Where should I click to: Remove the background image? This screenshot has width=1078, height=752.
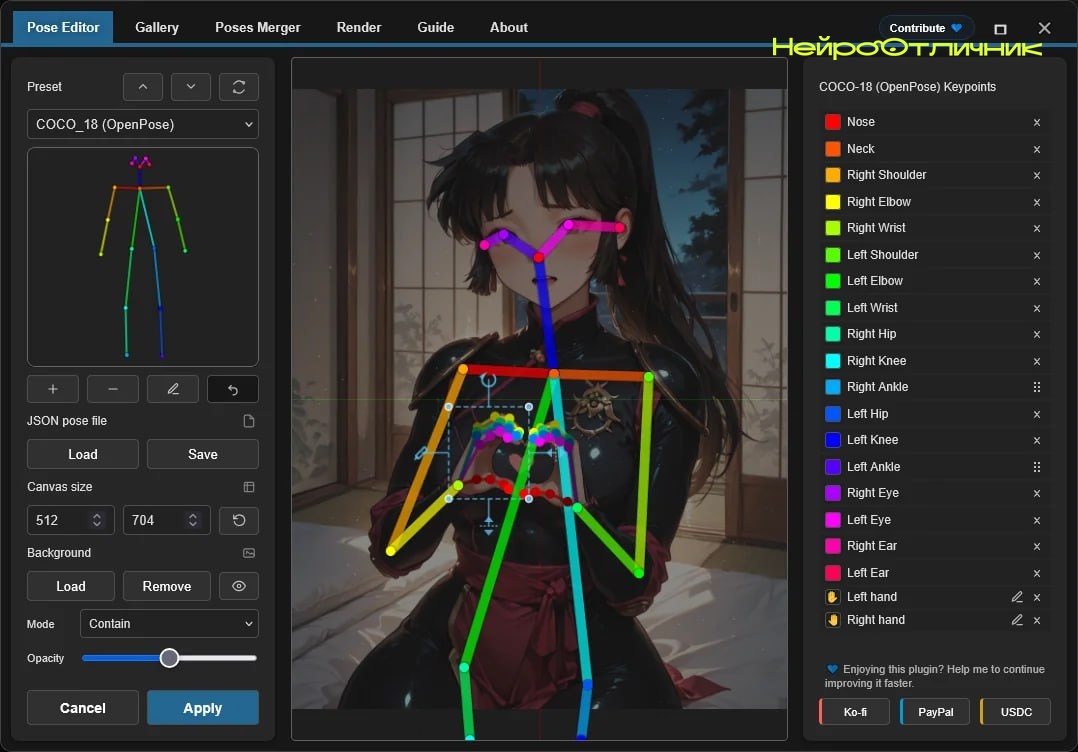tap(167, 586)
